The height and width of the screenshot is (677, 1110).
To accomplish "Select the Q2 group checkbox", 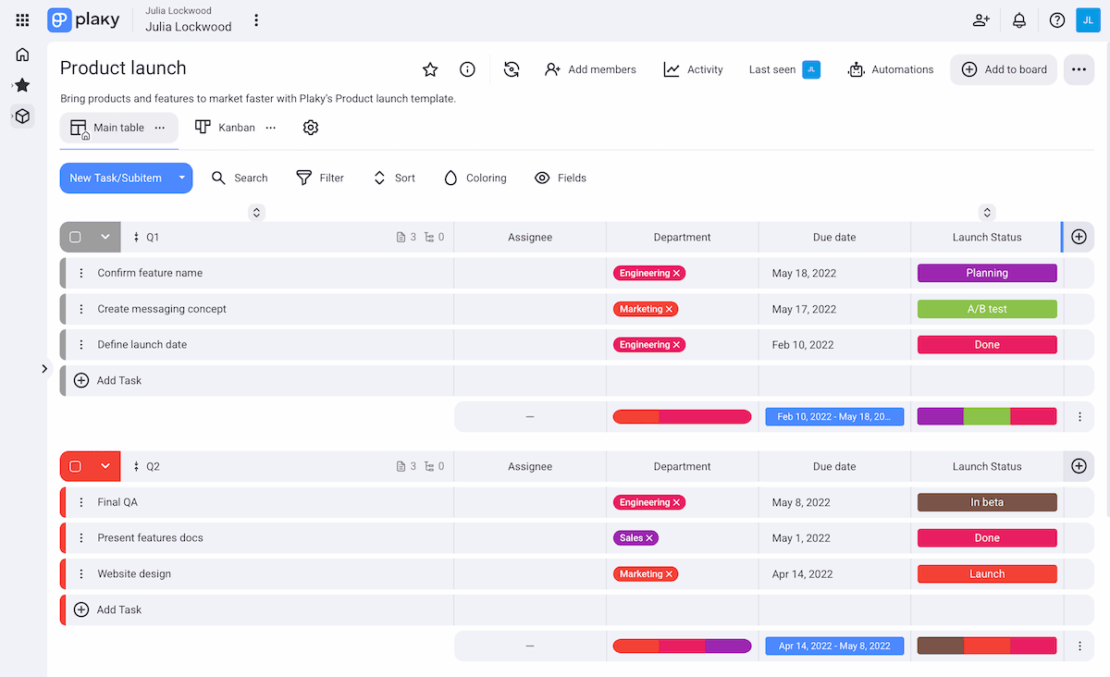I will tap(75, 466).
